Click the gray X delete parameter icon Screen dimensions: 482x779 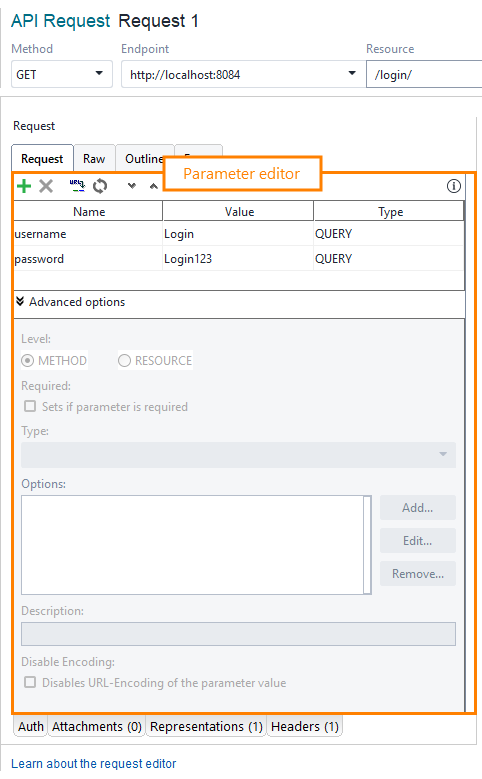46,186
